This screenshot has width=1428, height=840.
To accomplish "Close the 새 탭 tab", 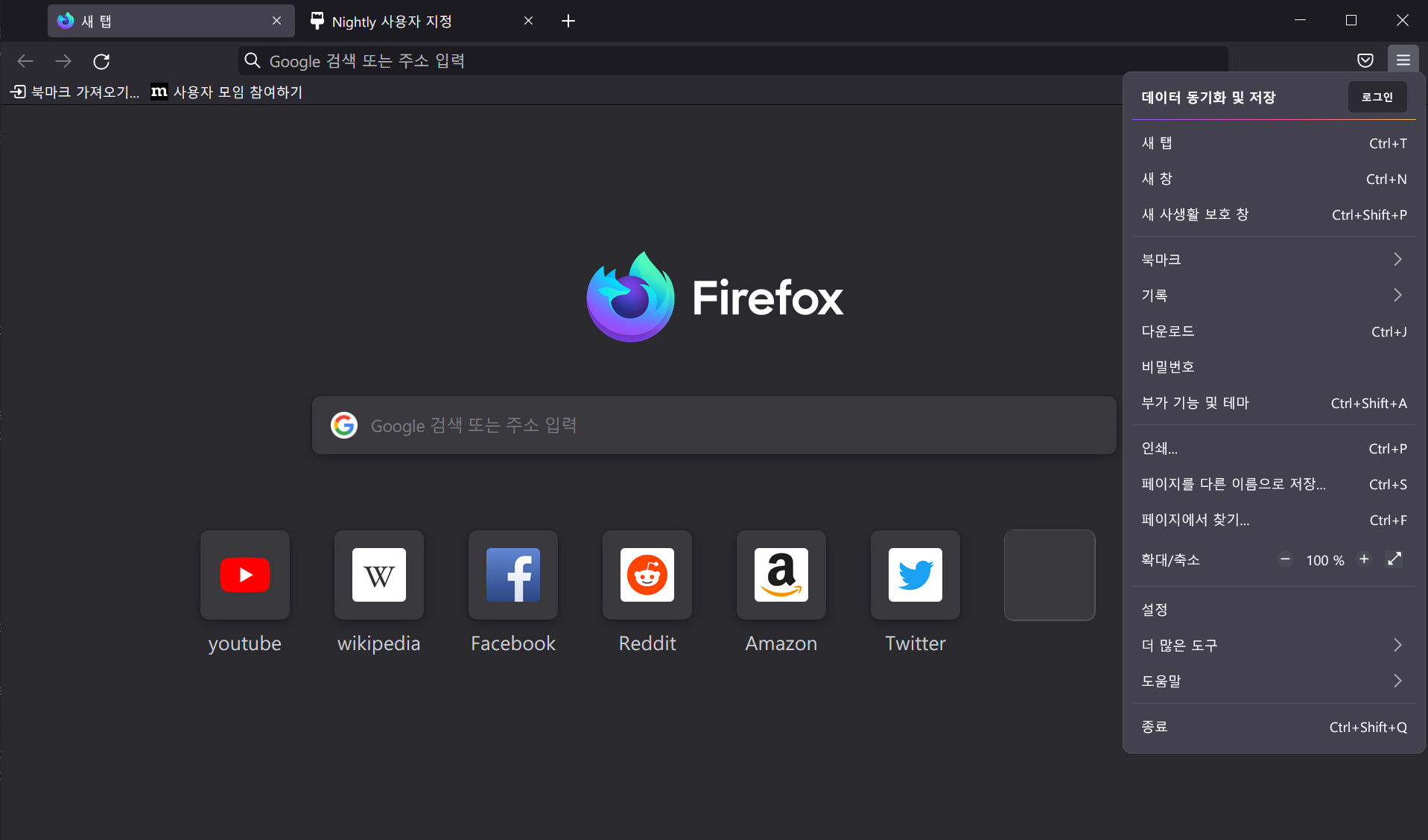I will click(x=277, y=21).
